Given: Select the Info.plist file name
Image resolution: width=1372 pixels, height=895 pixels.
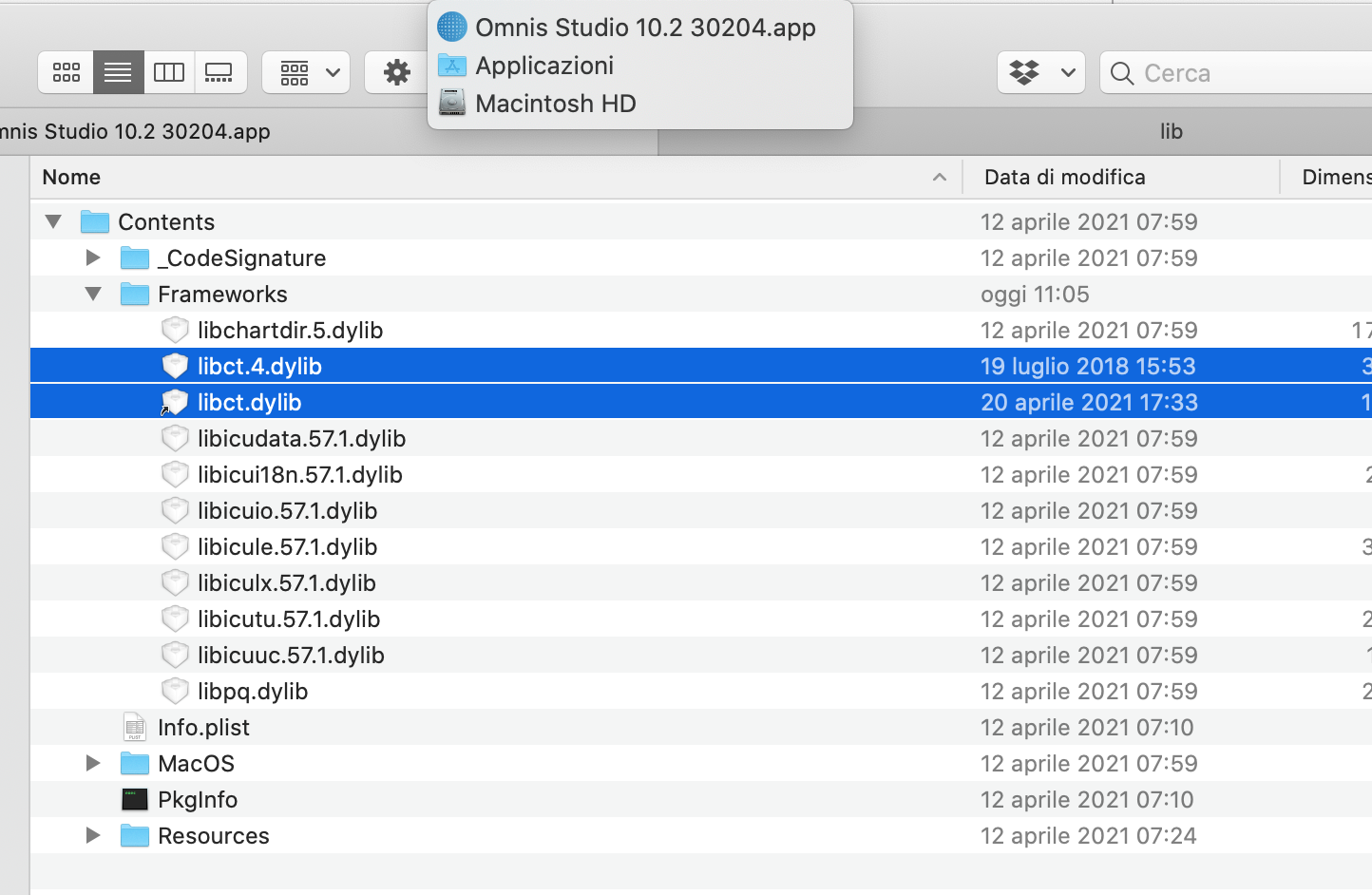Looking at the screenshot, I should pyautogui.click(x=203, y=727).
